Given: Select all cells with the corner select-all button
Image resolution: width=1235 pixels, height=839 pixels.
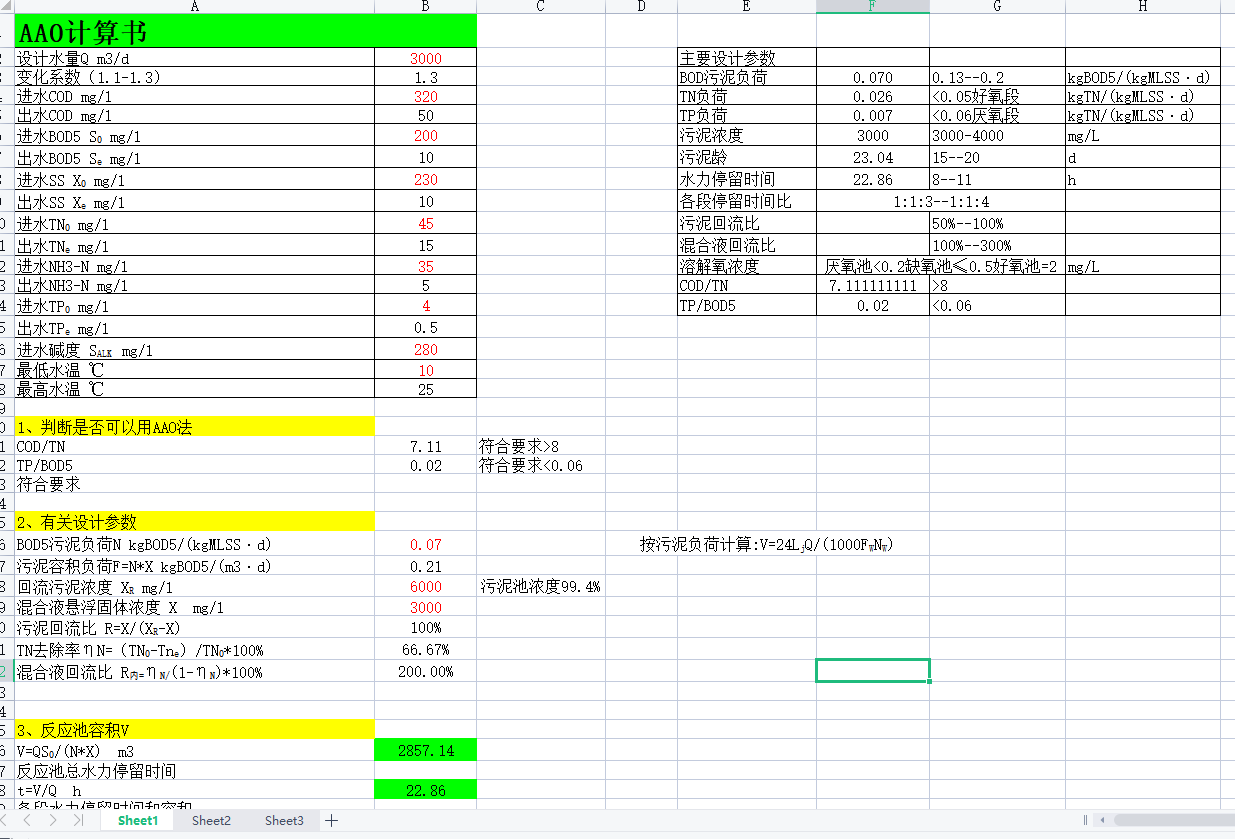Looking at the screenshot, I should [x=6, y=6].
